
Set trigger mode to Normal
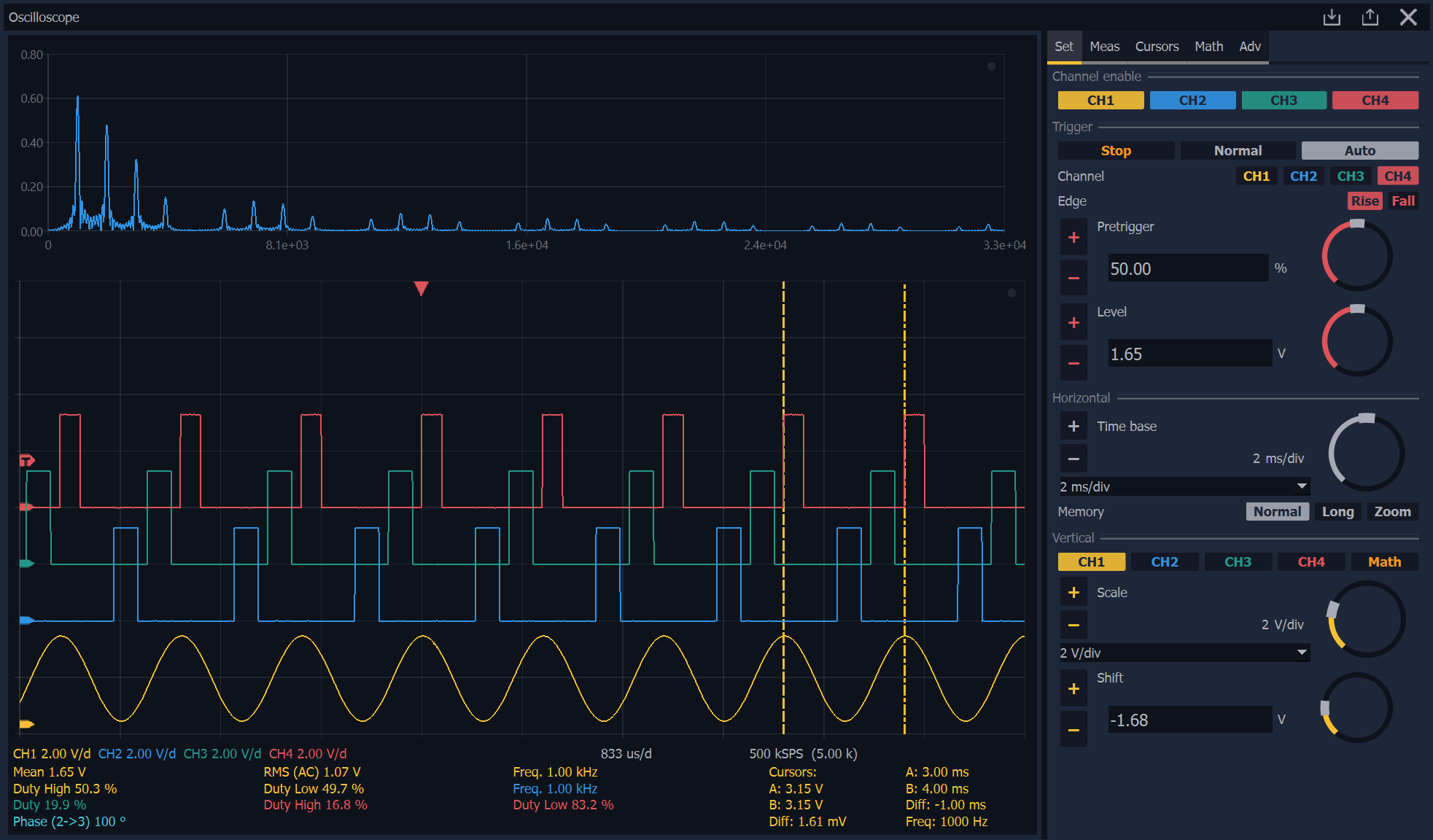click(1238, 151)
